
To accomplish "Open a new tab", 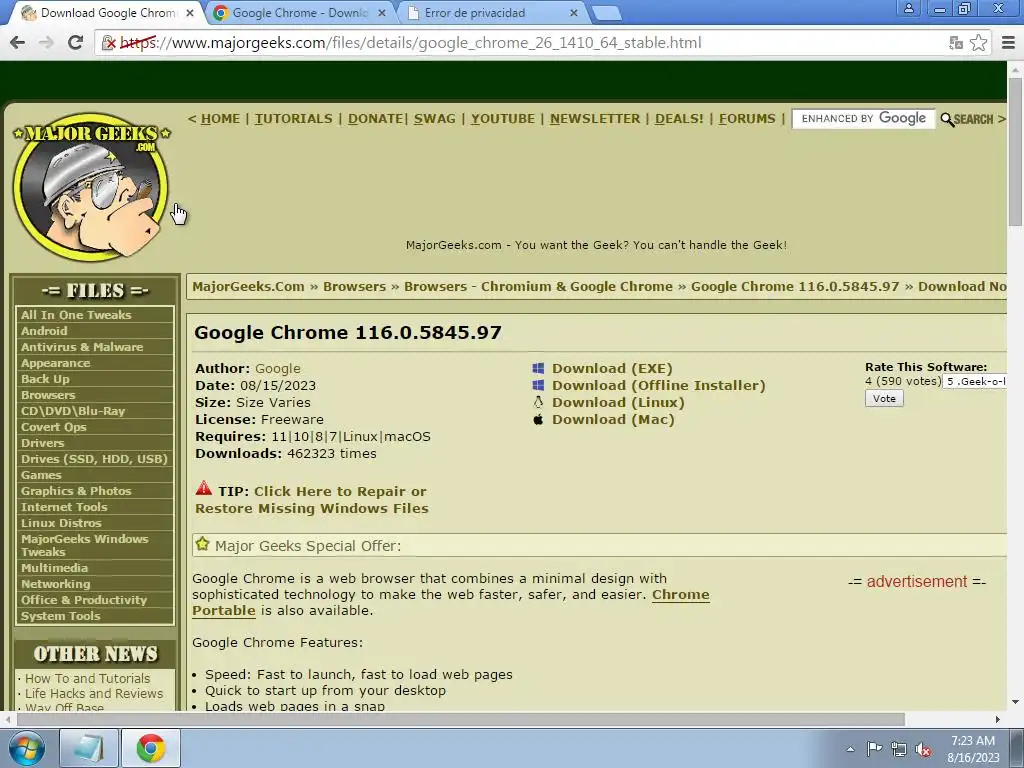I will coord(607,14).
